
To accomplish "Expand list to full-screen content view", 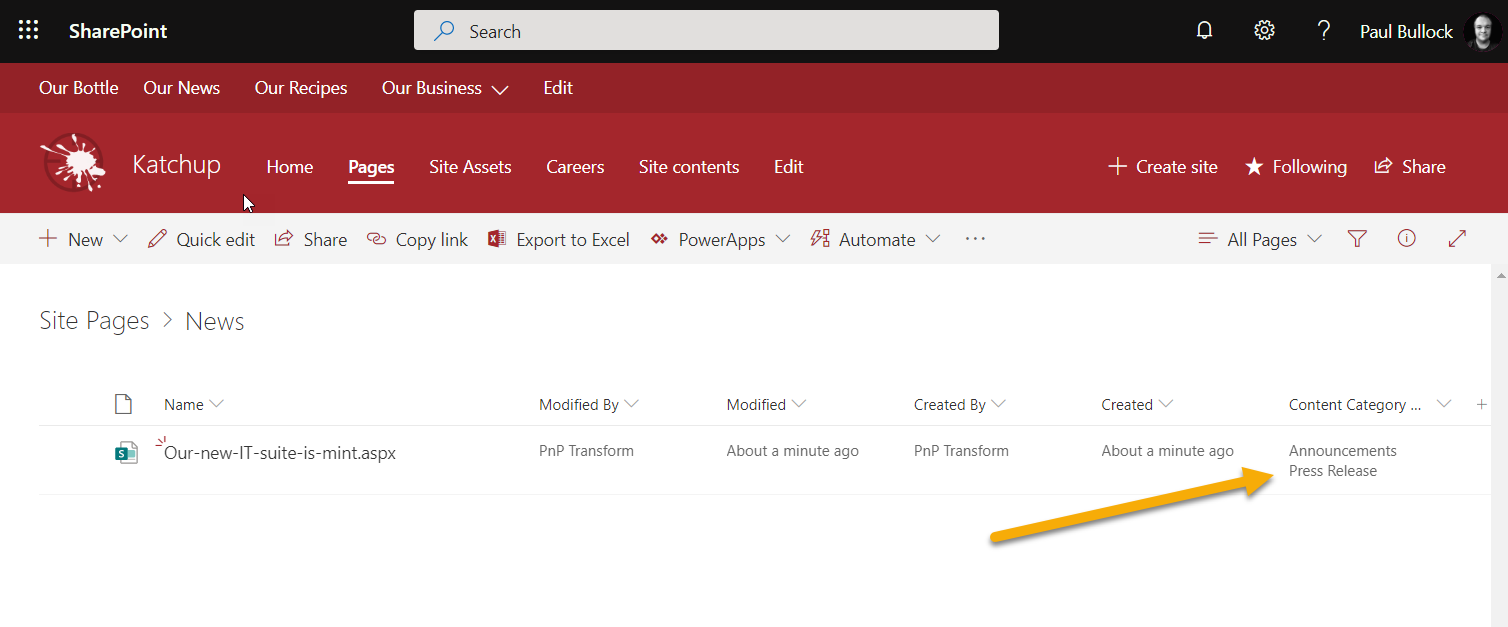I will [x=1457, y=239].
